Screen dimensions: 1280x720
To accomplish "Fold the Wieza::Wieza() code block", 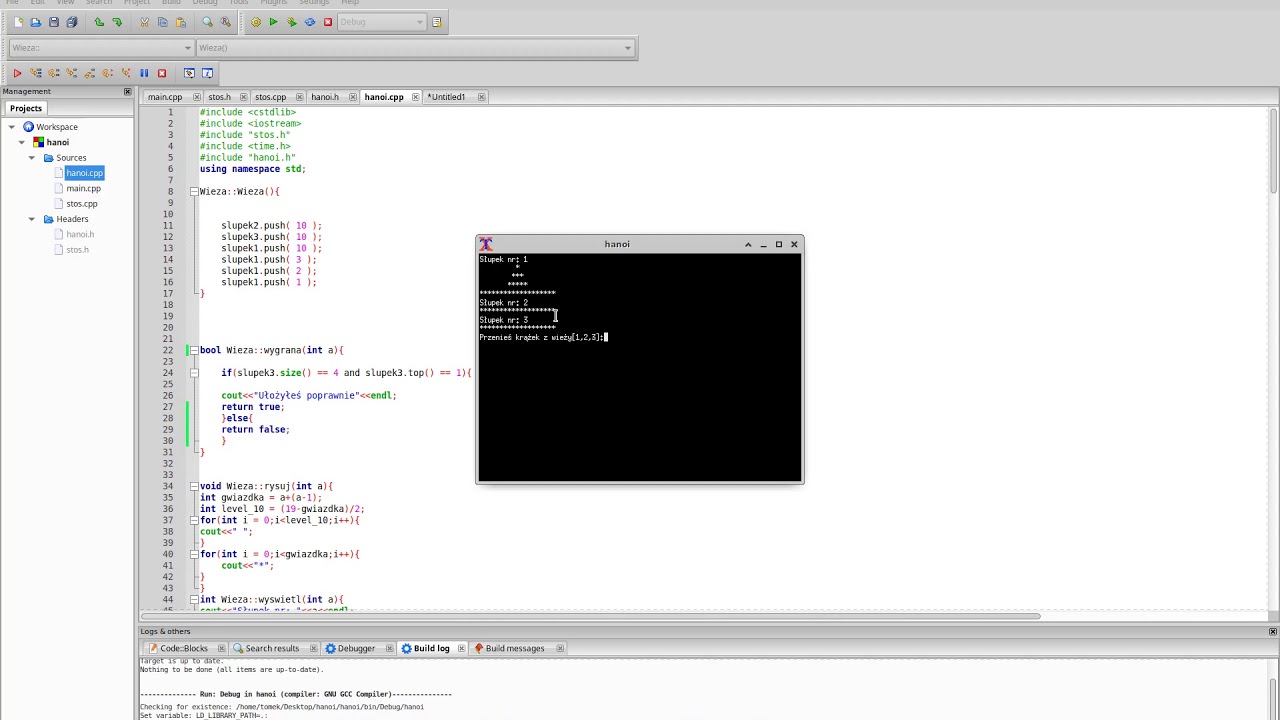I will tap(193, 191).
